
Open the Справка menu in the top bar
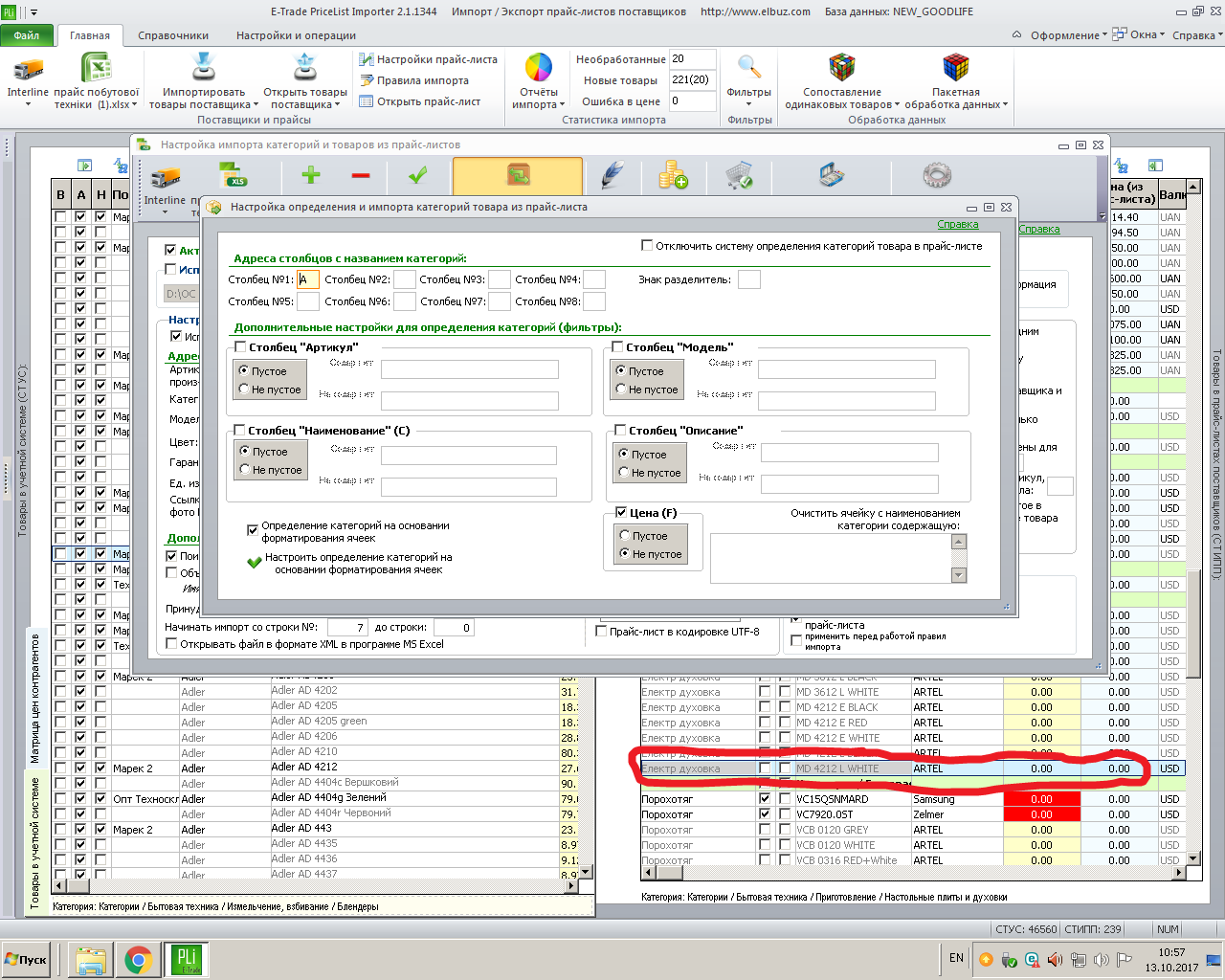pyautogui.click(x=1196, y=35)
